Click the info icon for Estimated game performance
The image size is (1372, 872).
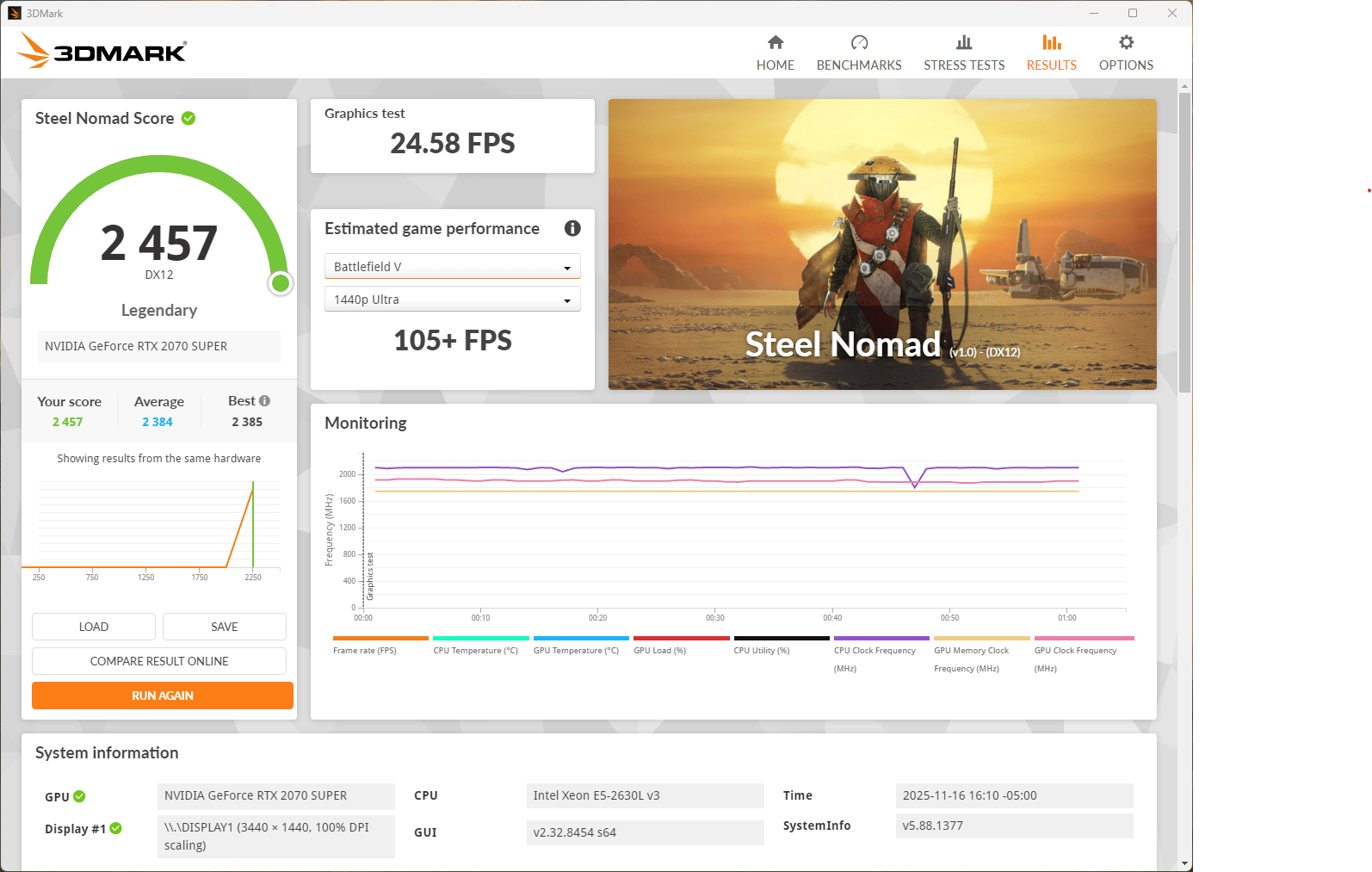[x=572, y=228]
